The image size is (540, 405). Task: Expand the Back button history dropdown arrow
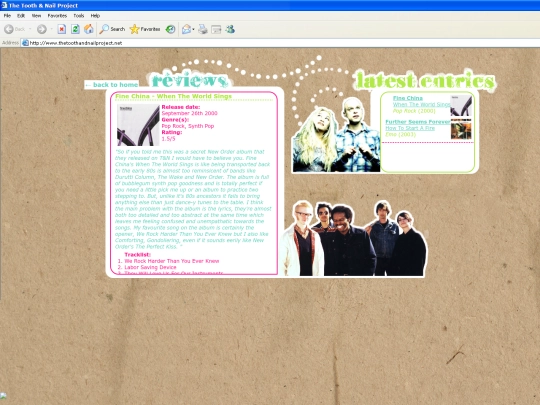point(30,29)
